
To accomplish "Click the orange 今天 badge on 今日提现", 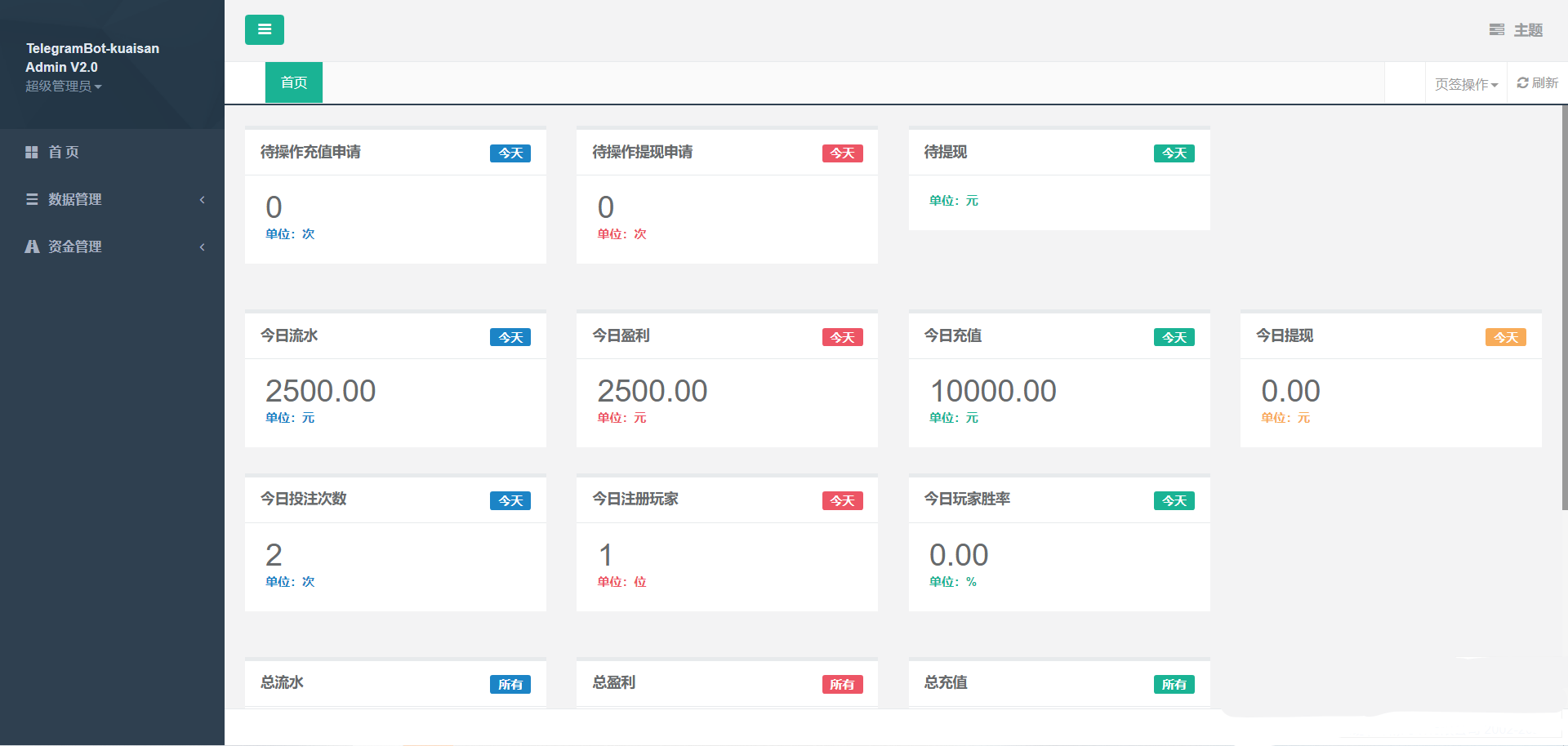I will click(x=1505, y=336).
